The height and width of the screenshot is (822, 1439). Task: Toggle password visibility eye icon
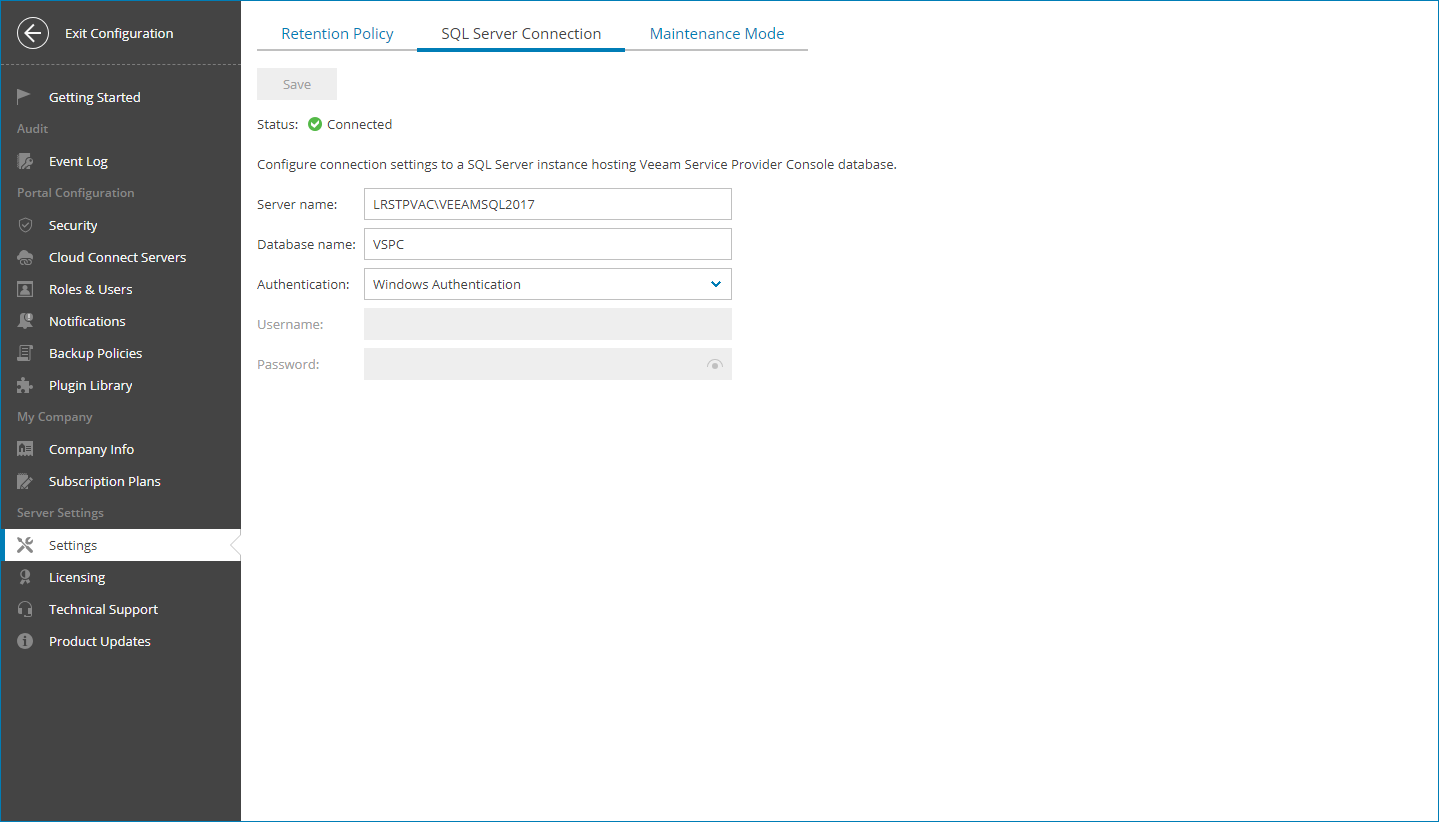coord(714,365)
